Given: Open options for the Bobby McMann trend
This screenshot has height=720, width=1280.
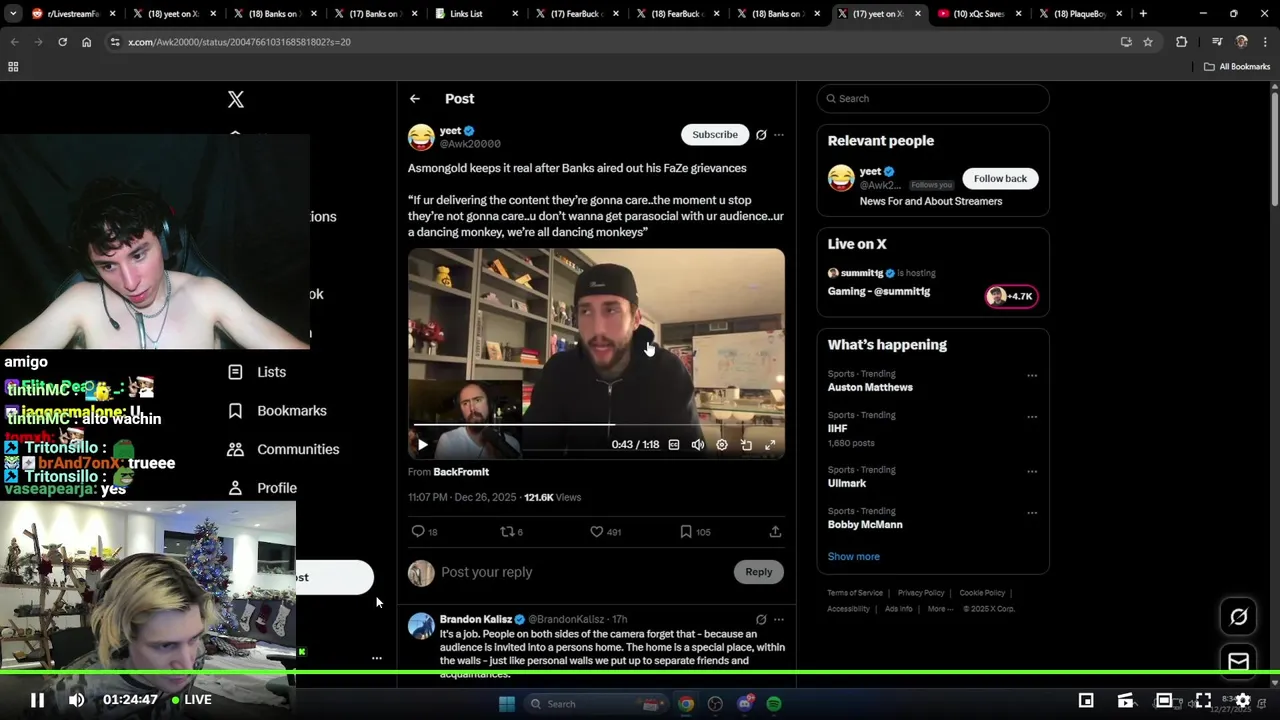Looking at the screenshot, I should click(1032, 513).
